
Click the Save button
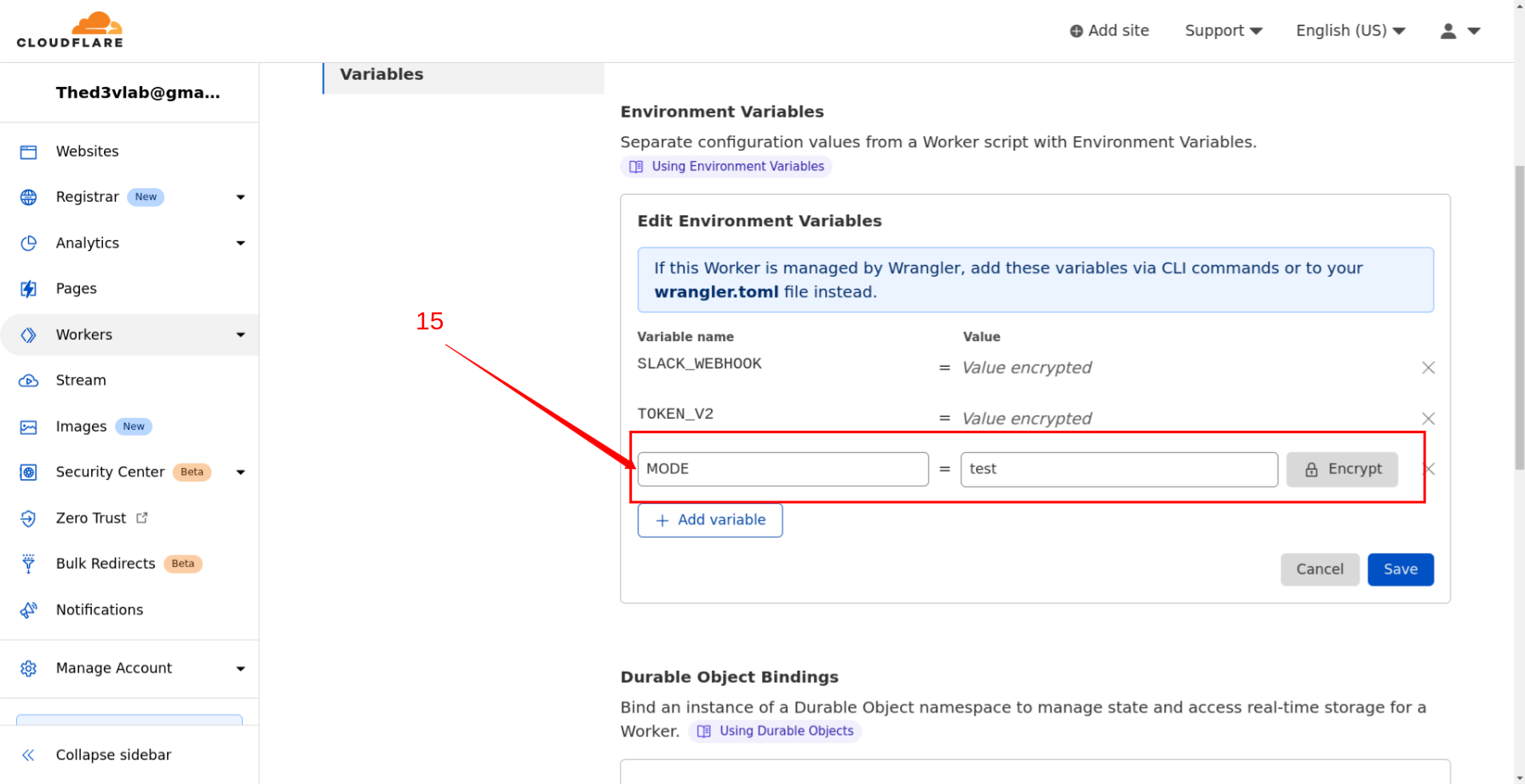tap(1400, 569)
